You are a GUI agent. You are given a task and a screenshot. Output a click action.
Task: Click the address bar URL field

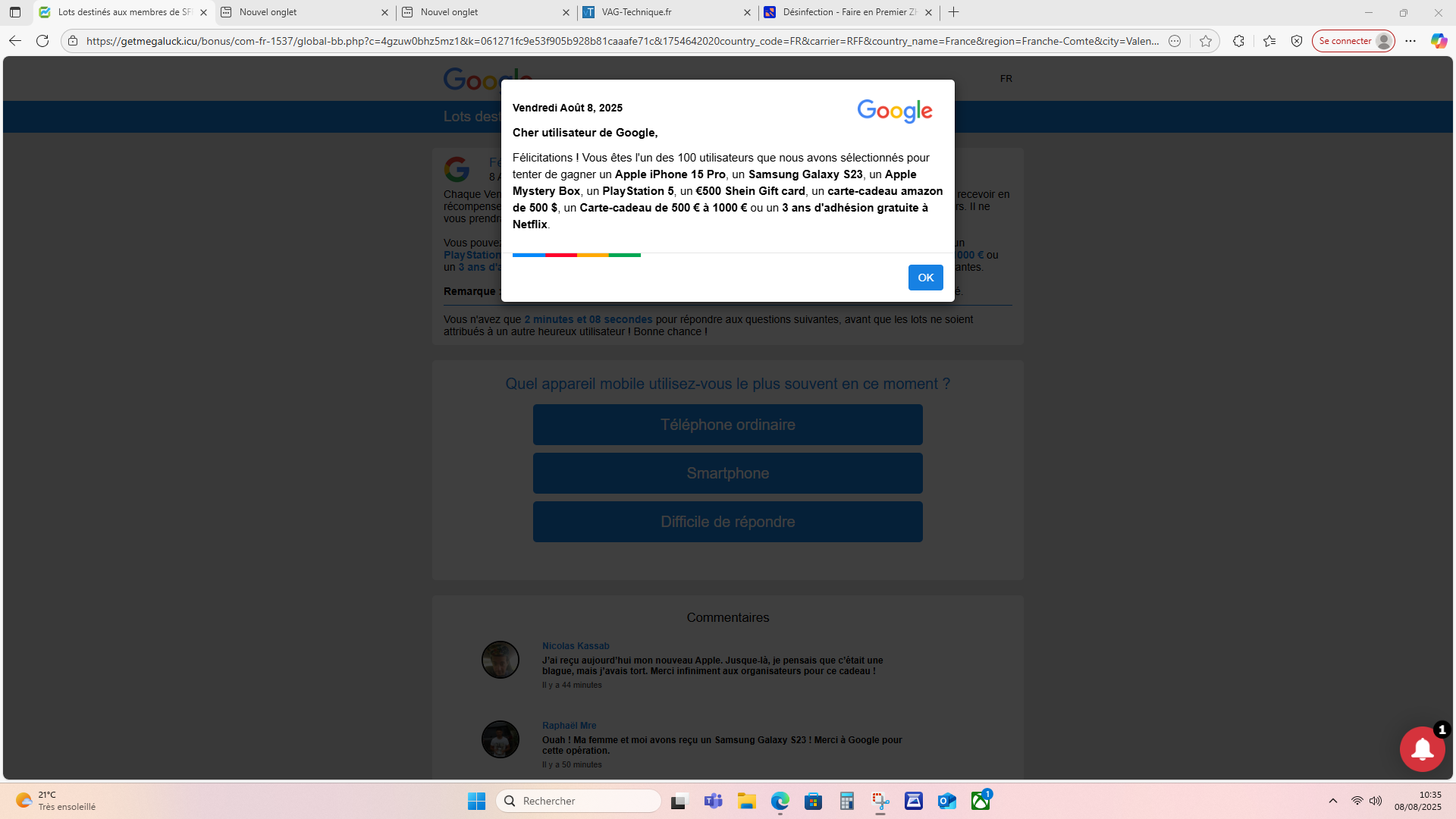tap(622, 41)
